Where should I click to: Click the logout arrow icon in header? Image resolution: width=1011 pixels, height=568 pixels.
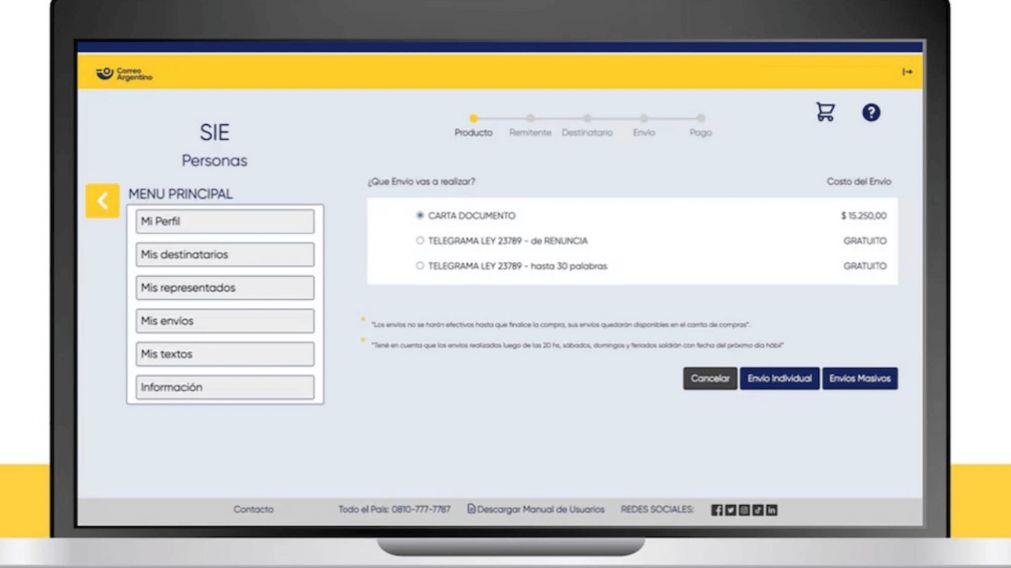(907, 72)
